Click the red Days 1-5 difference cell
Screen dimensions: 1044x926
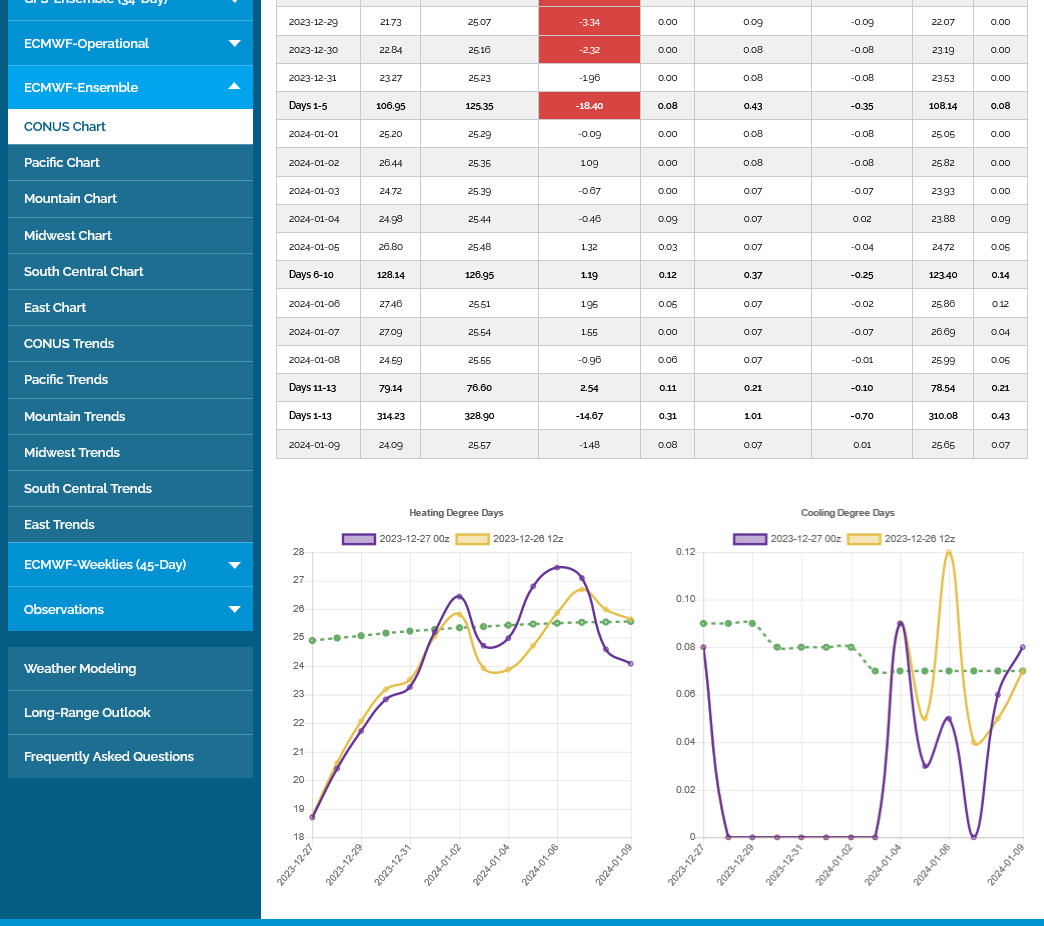click(589, 106)
